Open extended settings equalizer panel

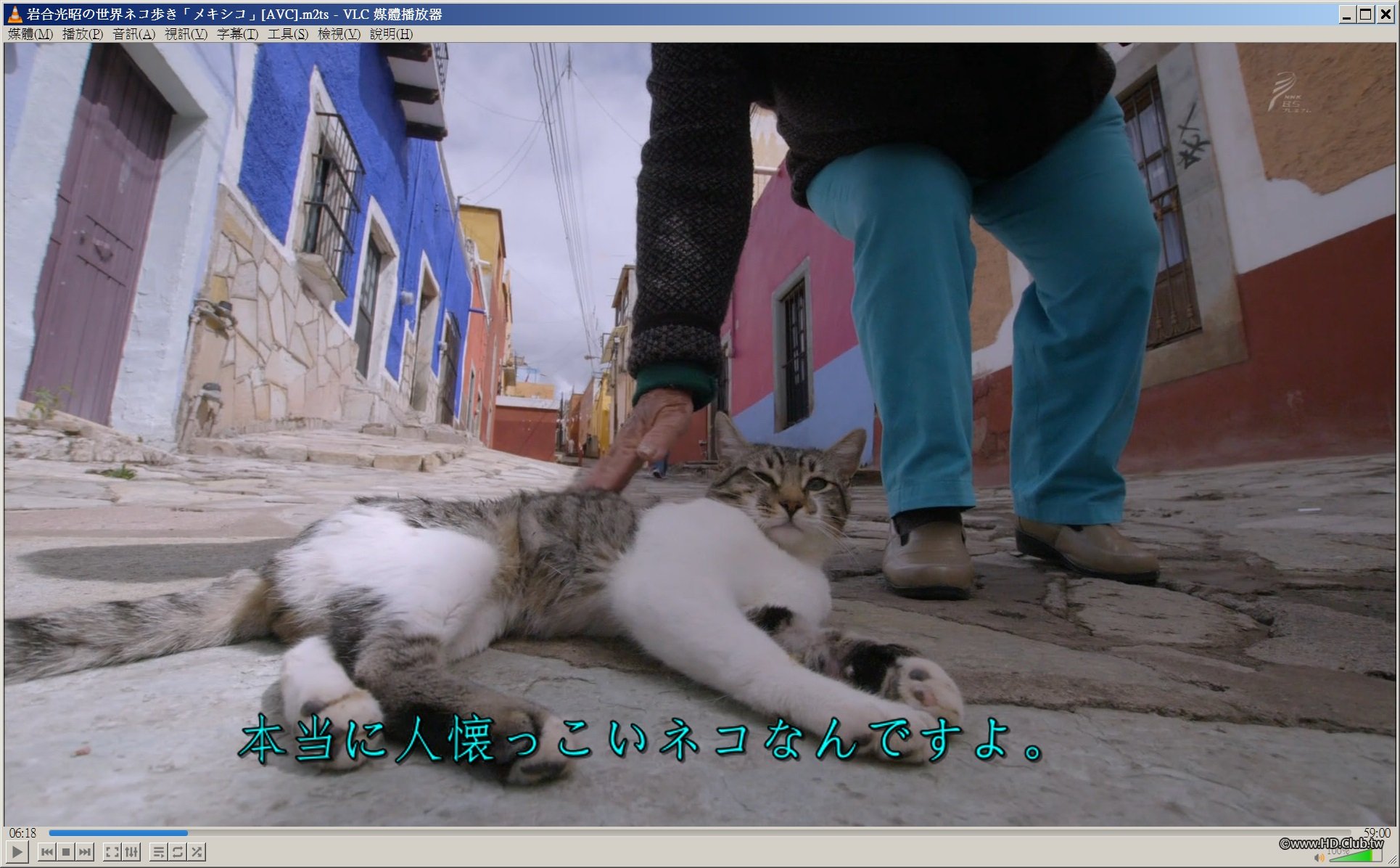click(131, 852)
